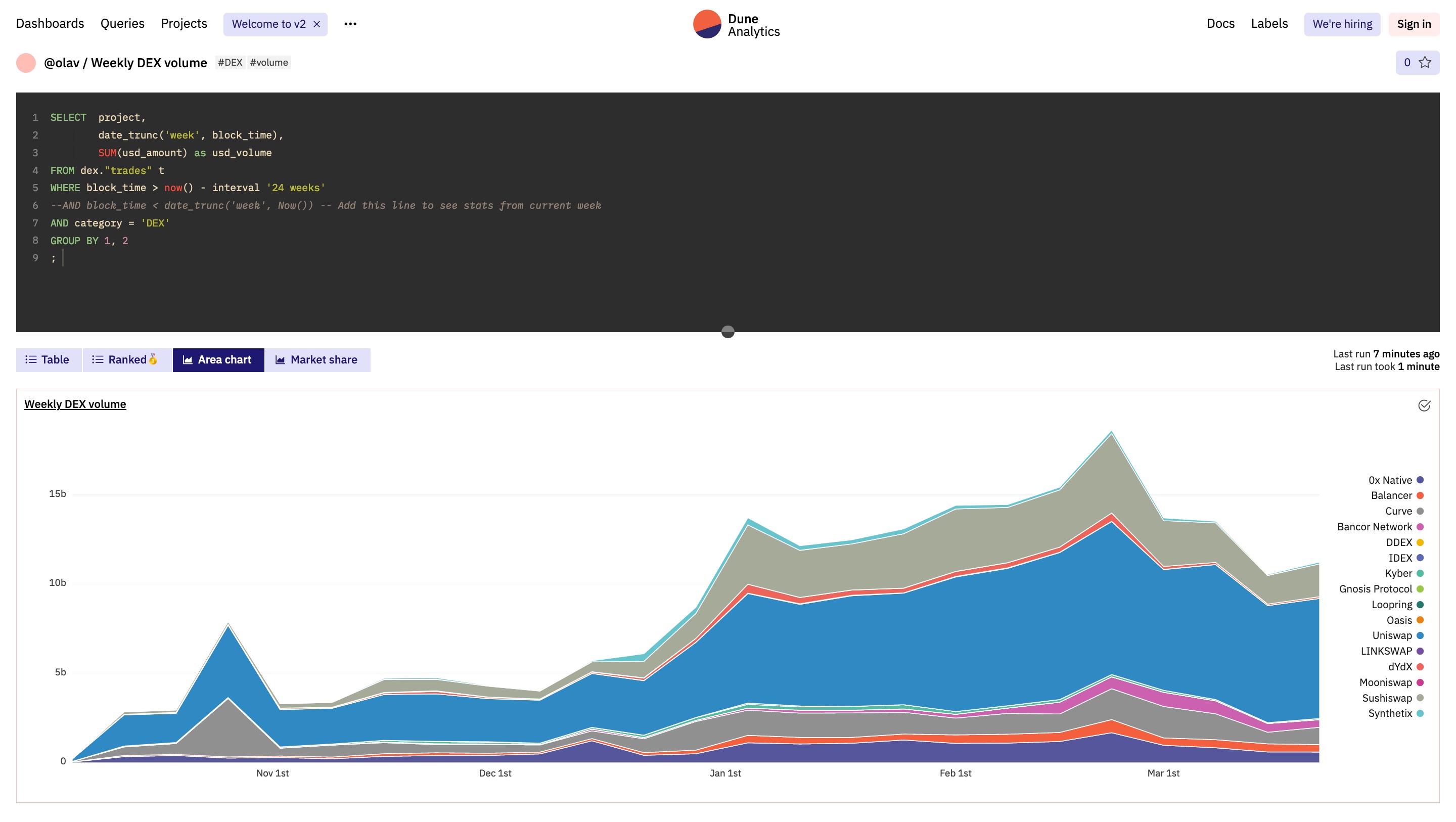The image size is (1456, 822).
Task: Toggle DDEX series in legend
Action: pyautogui.click(x=1404, y=543)
